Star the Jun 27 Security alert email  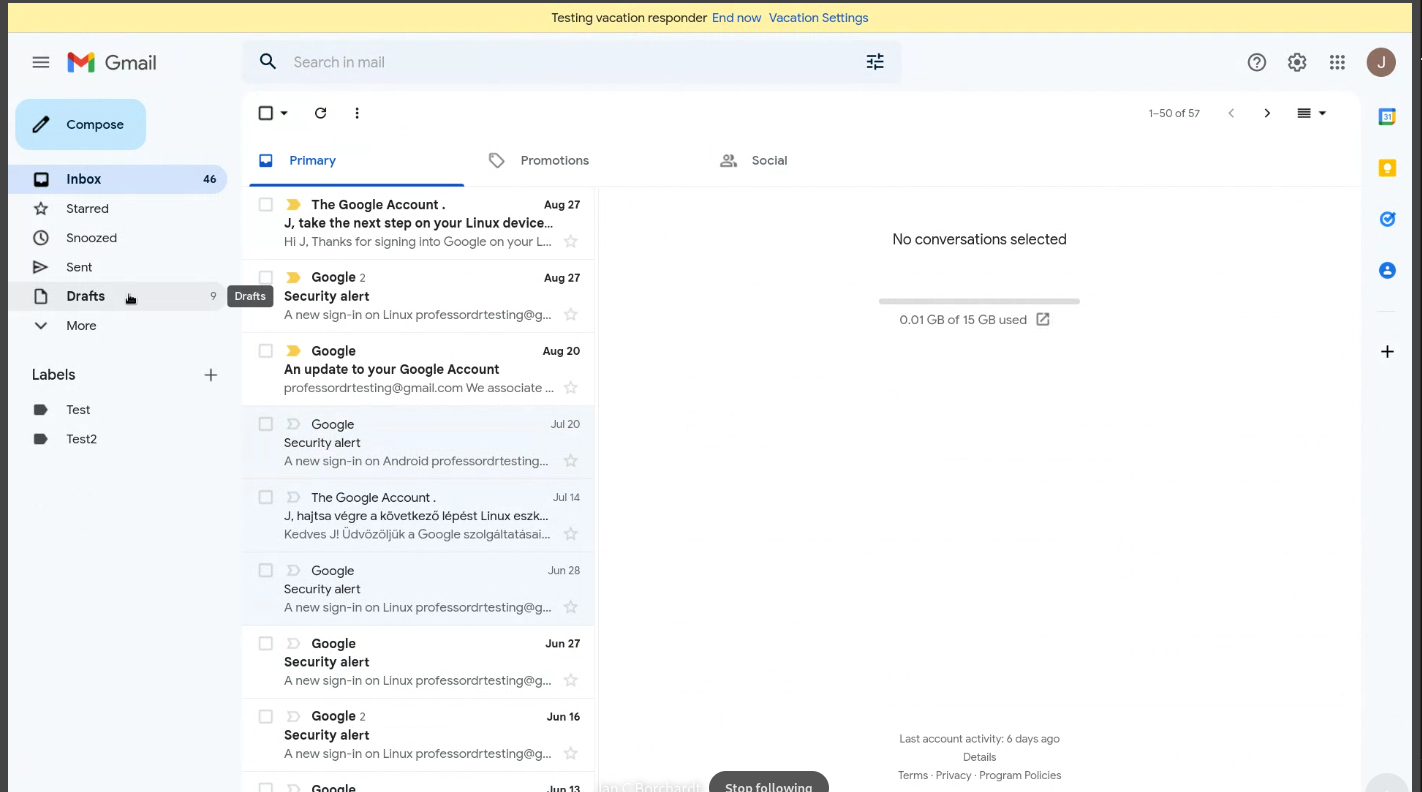[x=571, y=680]
